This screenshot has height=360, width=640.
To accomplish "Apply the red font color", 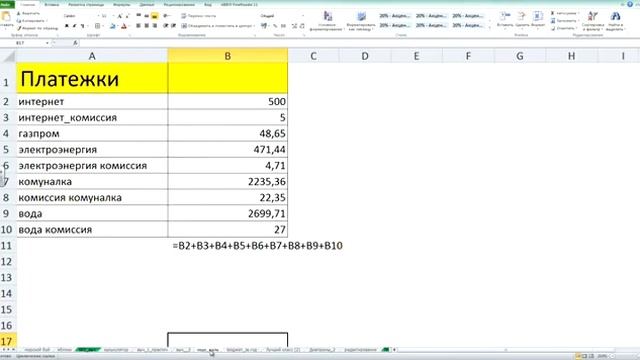I will [x=124, y=26].
